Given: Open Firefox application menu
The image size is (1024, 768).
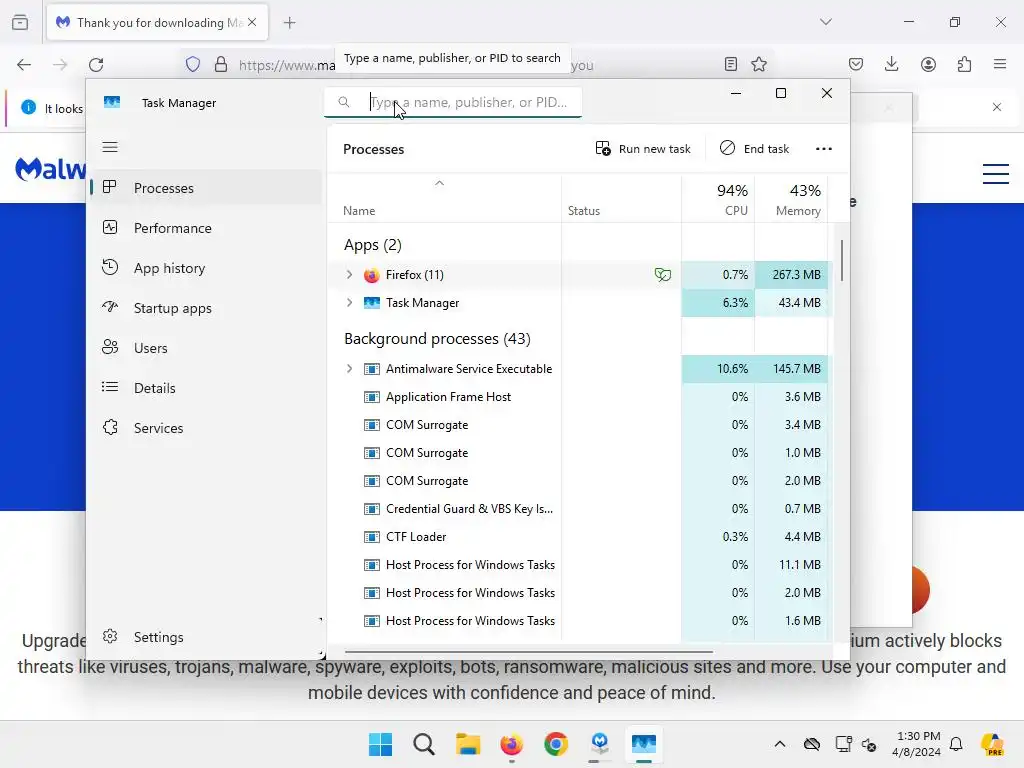Looking at the screenshot, I should (1000, 64).
